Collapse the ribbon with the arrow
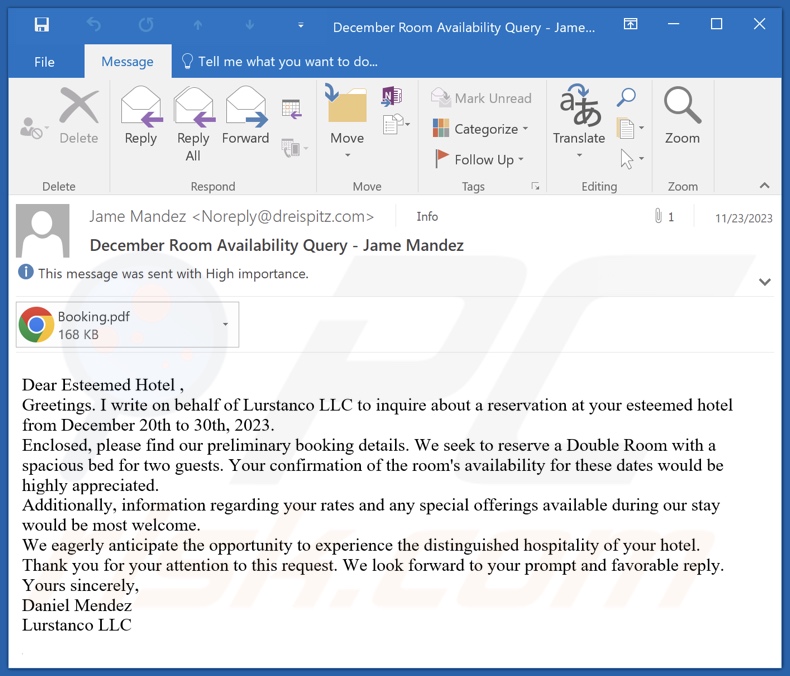790x676 pixels. click(x=765, y=186)
